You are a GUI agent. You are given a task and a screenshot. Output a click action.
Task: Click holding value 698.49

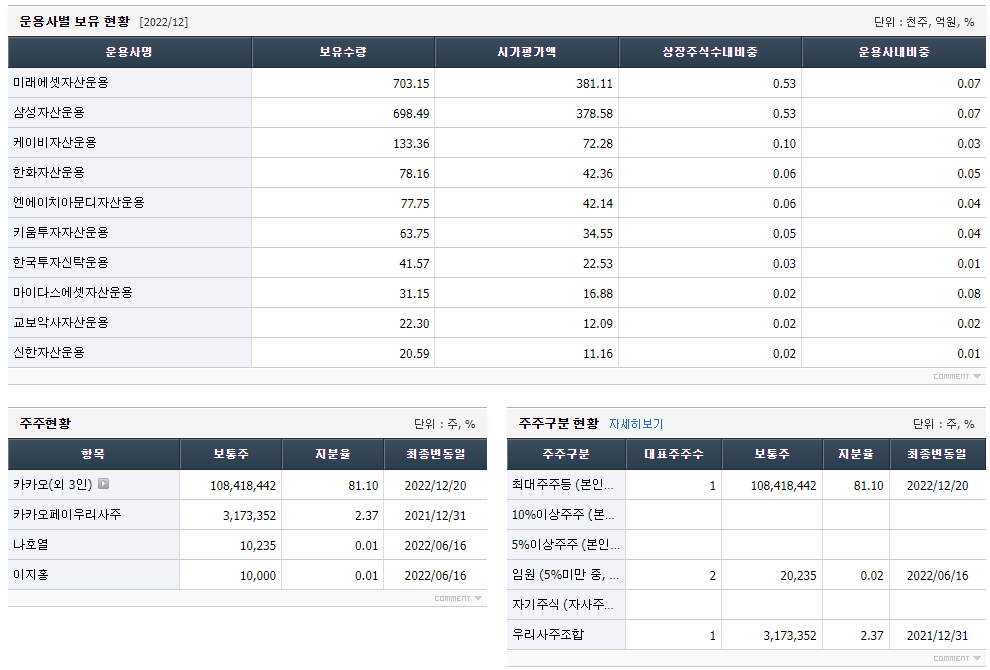(411, 114)
